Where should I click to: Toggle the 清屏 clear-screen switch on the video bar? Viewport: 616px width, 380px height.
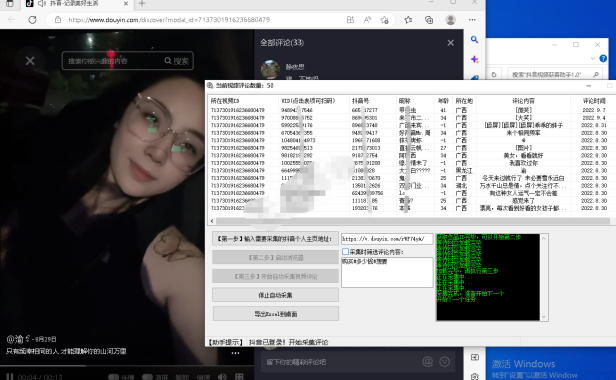click(x=147, y=377)
